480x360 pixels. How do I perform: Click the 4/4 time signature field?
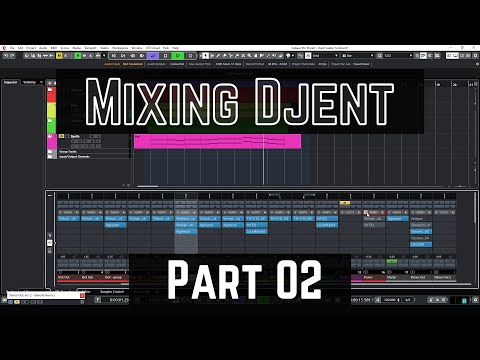coord(408,300)
